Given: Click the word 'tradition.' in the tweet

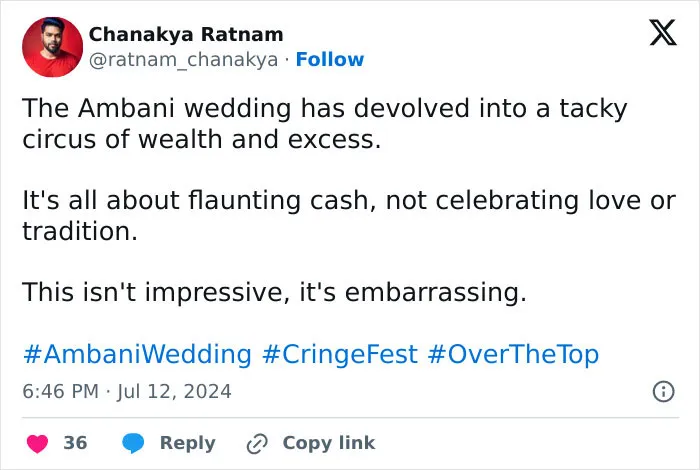Looking at the screenshot, I should point(80,231).
